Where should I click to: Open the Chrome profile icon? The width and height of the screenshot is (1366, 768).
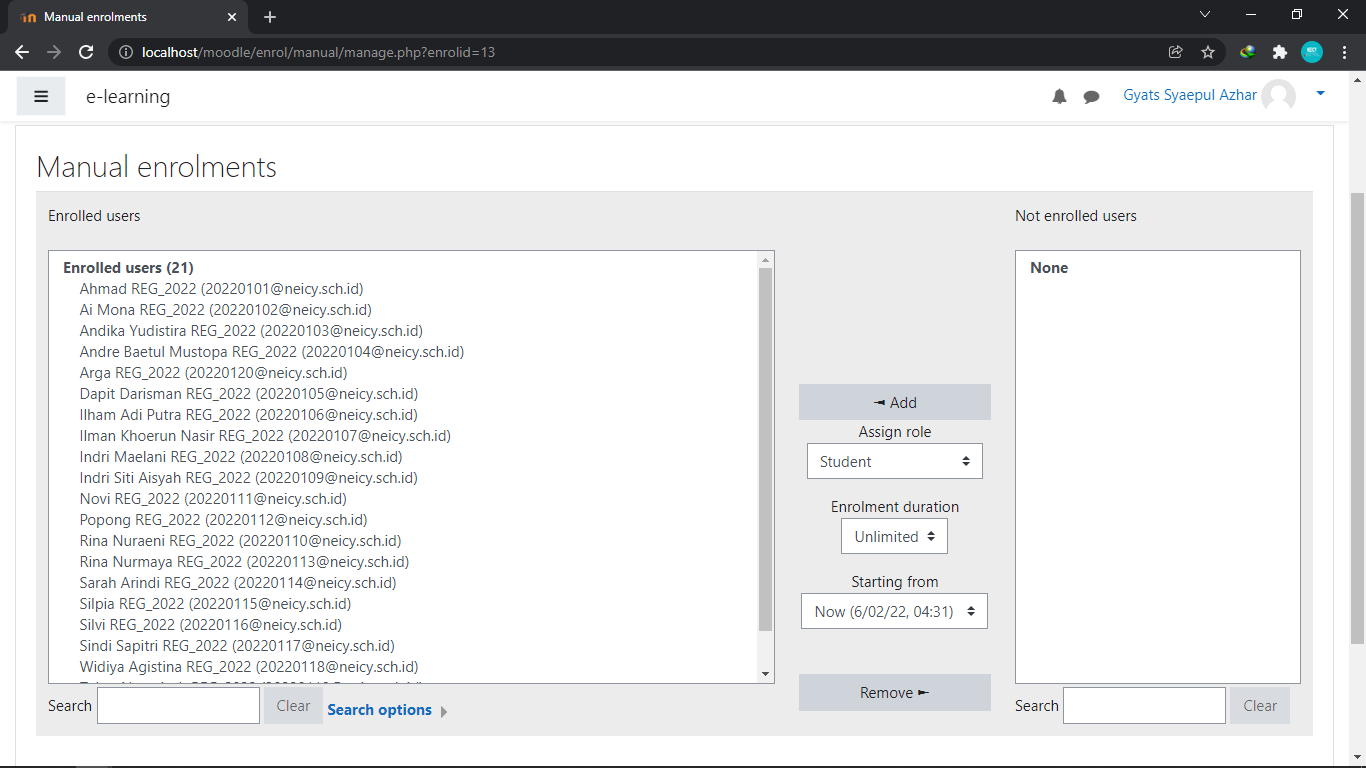pyautogui.click(x=1312, y=52)
